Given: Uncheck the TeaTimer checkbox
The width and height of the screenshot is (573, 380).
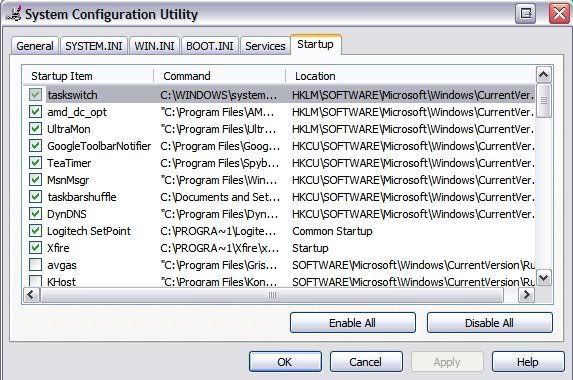Looking at the screenshot, I should [x=35, y=163].
